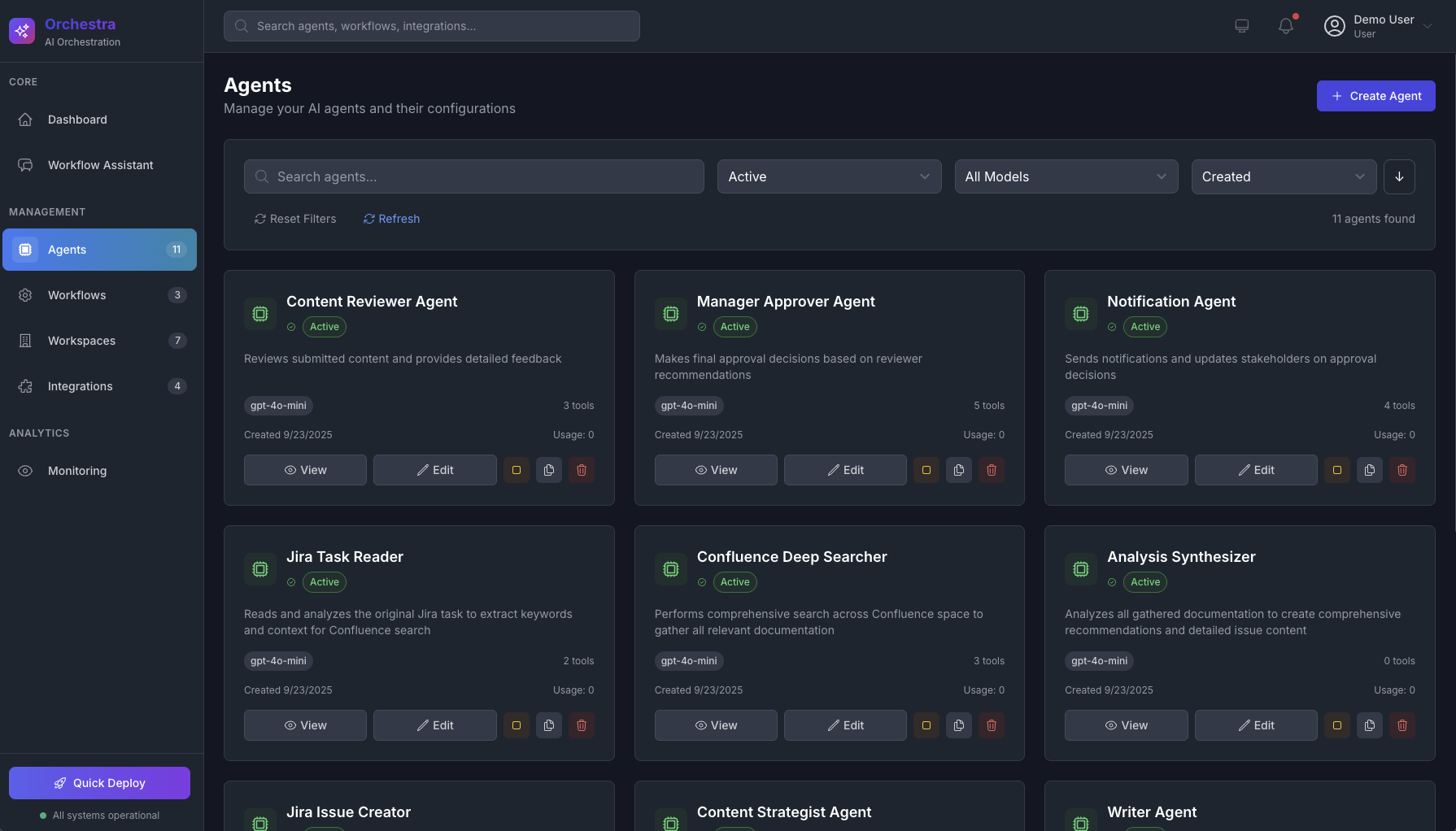Deactivate the Notification Agent with stop icon

[1336, 470]
